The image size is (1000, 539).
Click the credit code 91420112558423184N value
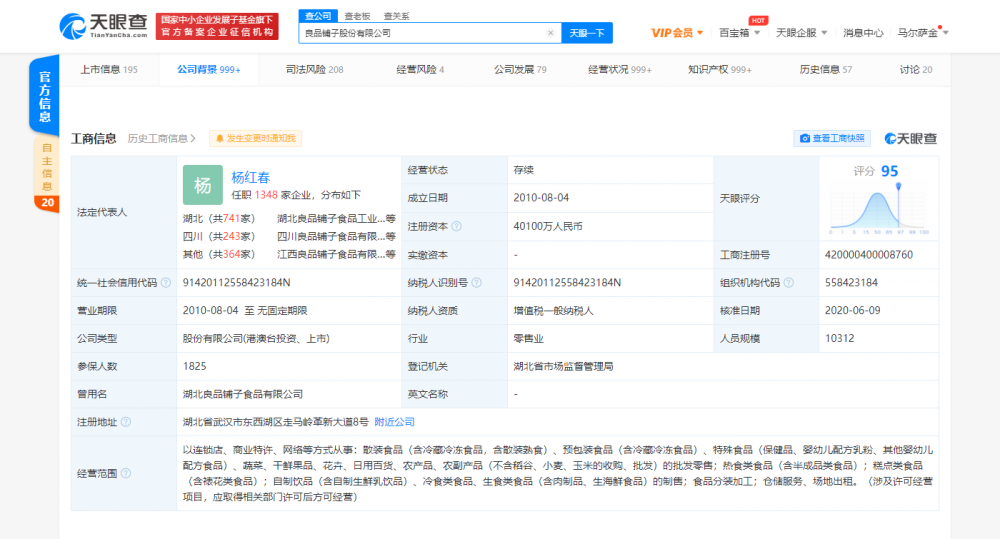(x=236, y=283)
